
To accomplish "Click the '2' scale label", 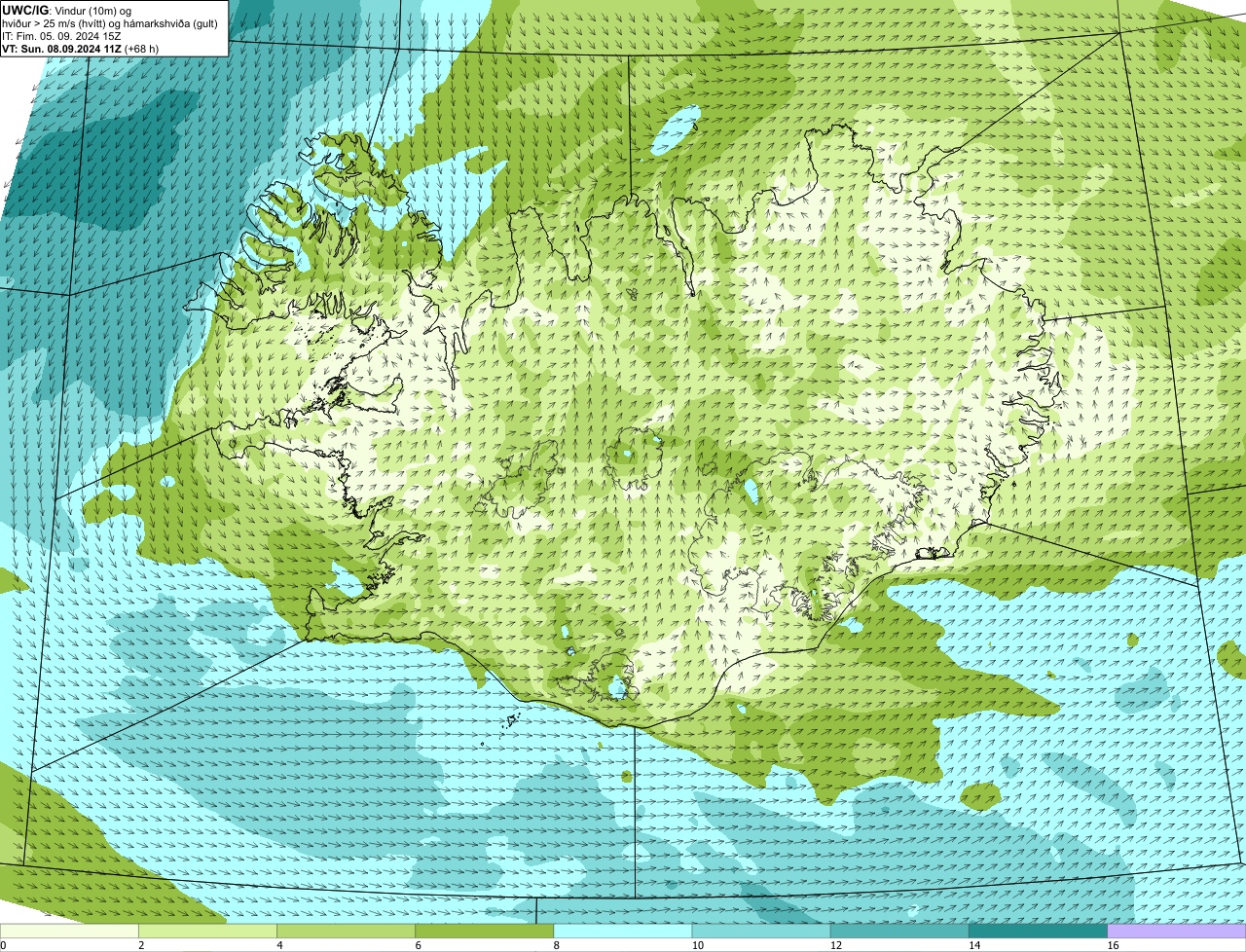I will click(141, 945).
